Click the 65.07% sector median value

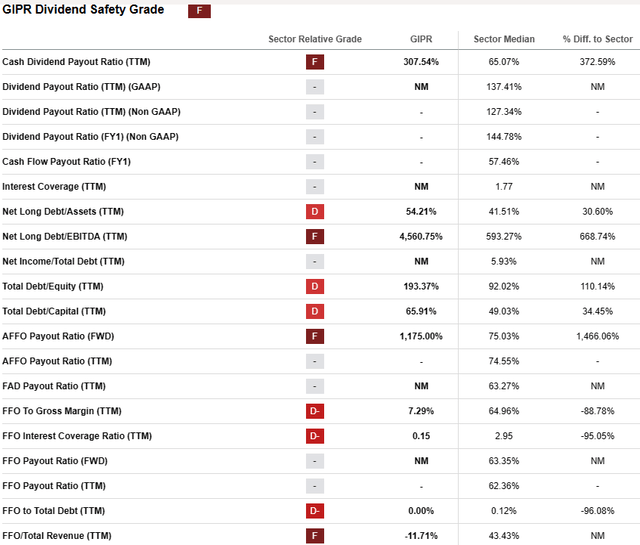504,62
